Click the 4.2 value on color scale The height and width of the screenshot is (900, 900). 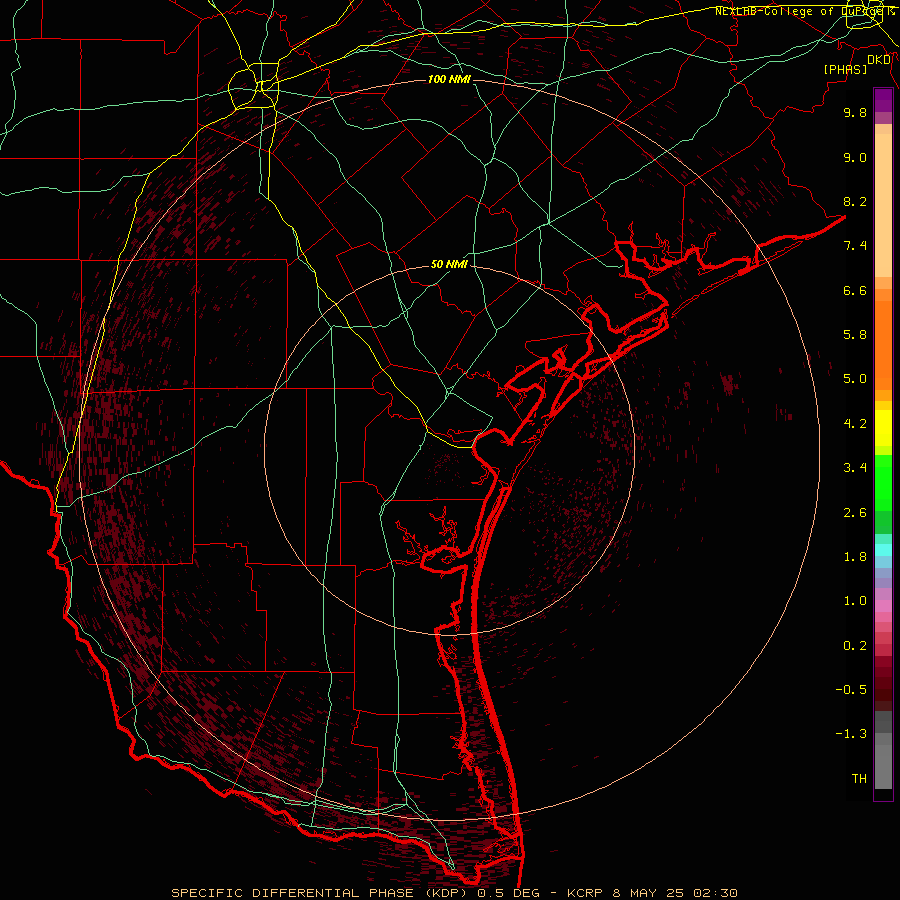coord(855,424)
